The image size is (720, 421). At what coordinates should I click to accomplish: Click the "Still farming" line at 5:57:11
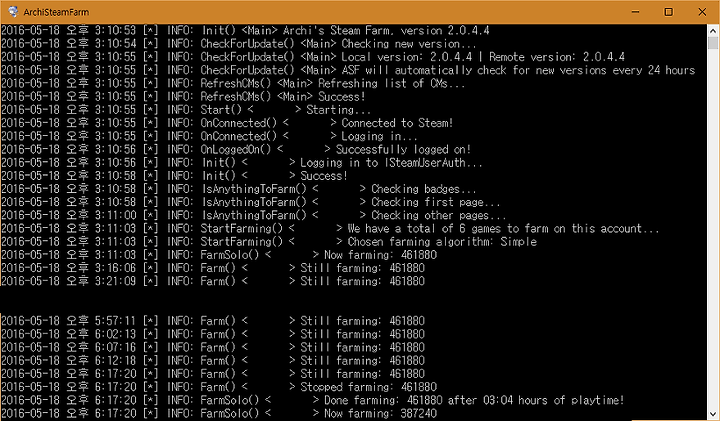(213, 321)
